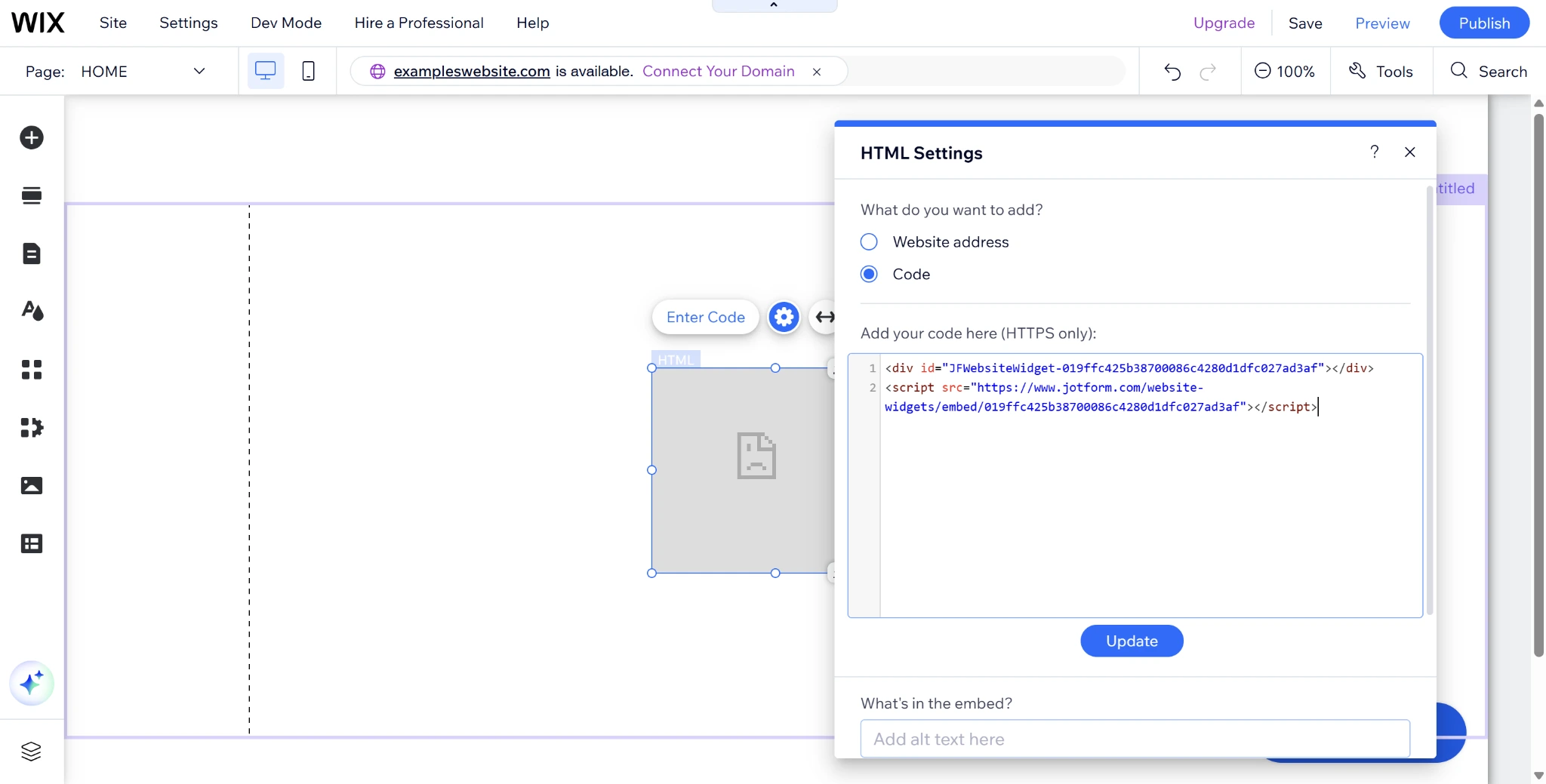Open Add Apps grid icon
The width and height of the screenshot is (1546, 784).
click(x=32, y=369)
